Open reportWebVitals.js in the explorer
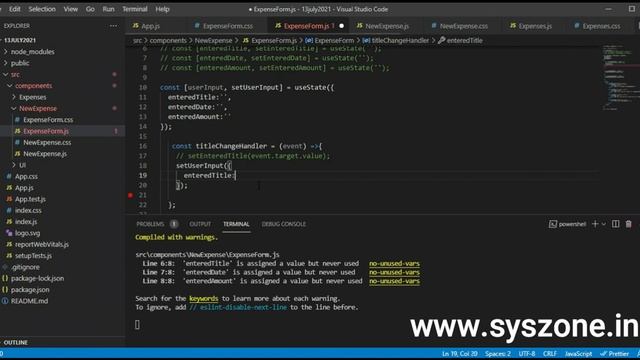 (x=42, y=244)
